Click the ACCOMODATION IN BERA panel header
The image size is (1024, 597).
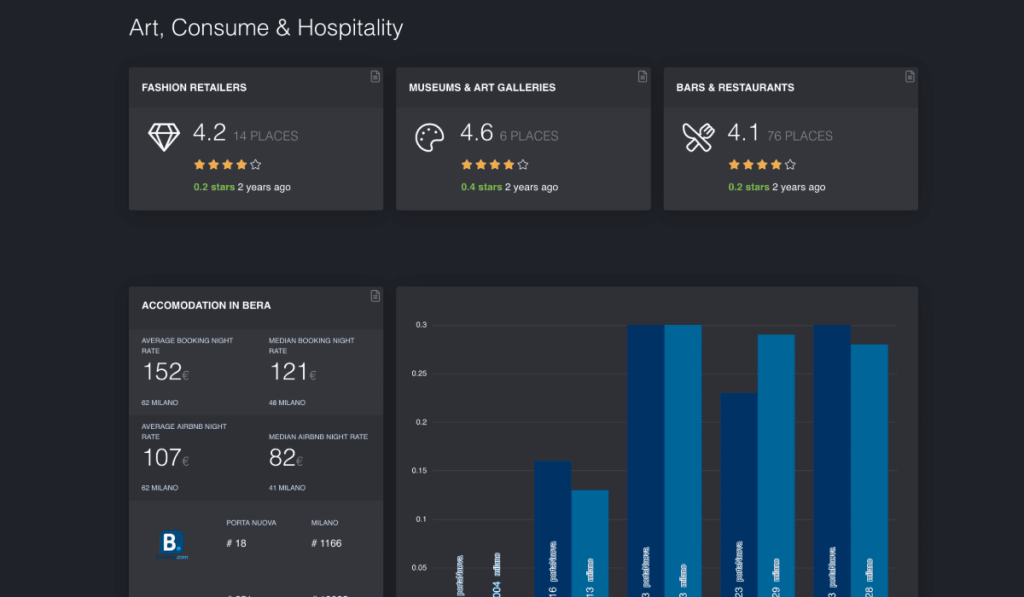(206, 305)
